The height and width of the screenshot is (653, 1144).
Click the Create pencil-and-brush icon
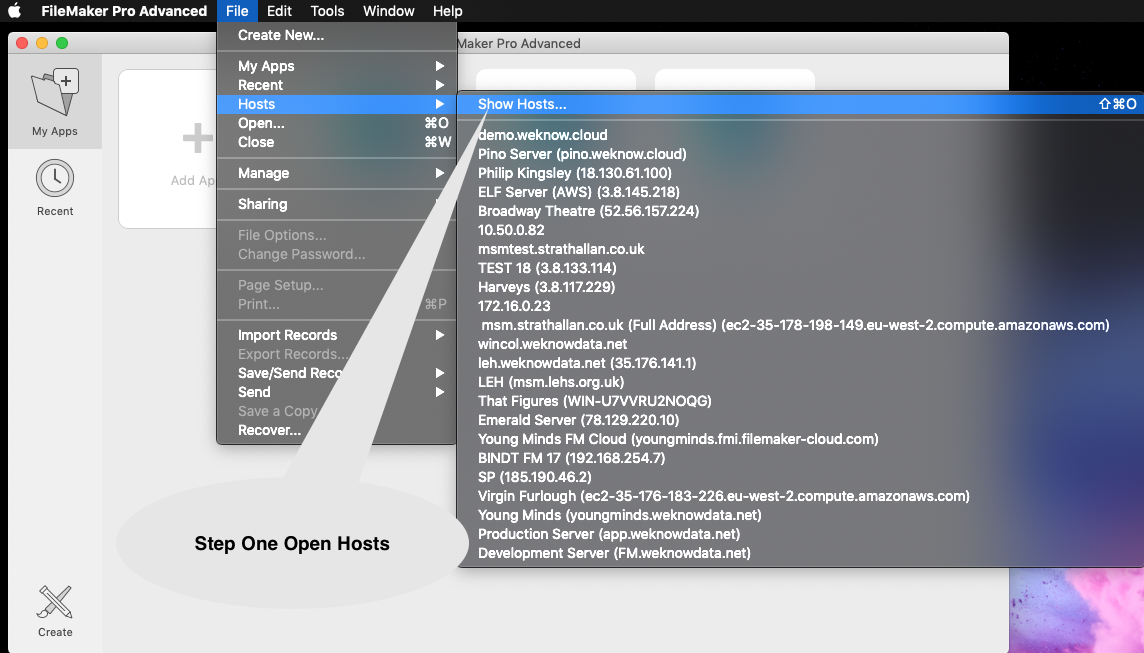click(55, 603)
